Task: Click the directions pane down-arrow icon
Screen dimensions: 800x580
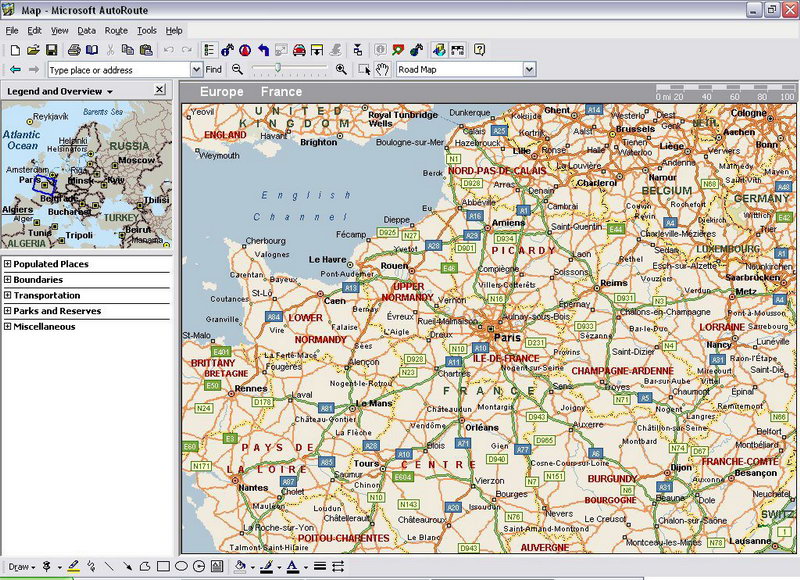Action: 317,50
